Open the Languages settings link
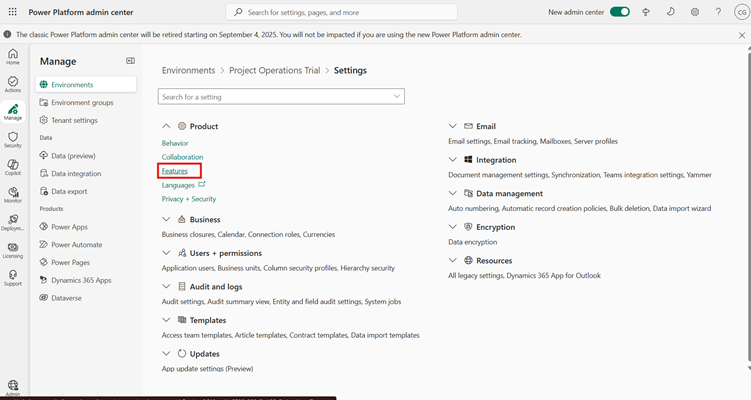 click(178, 185)
